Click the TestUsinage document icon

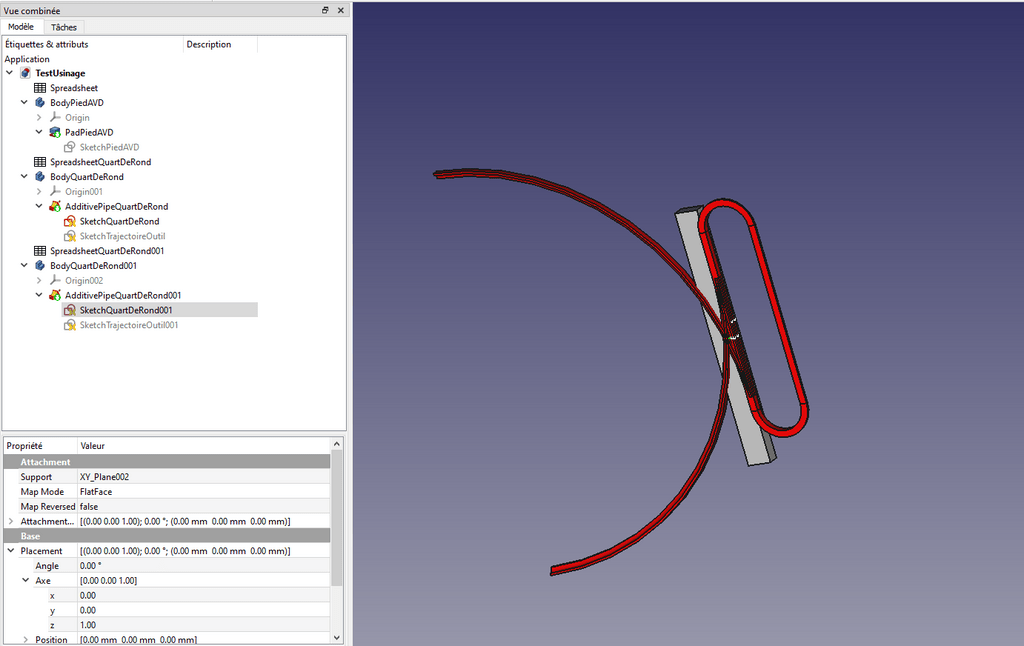pos(25,73)
